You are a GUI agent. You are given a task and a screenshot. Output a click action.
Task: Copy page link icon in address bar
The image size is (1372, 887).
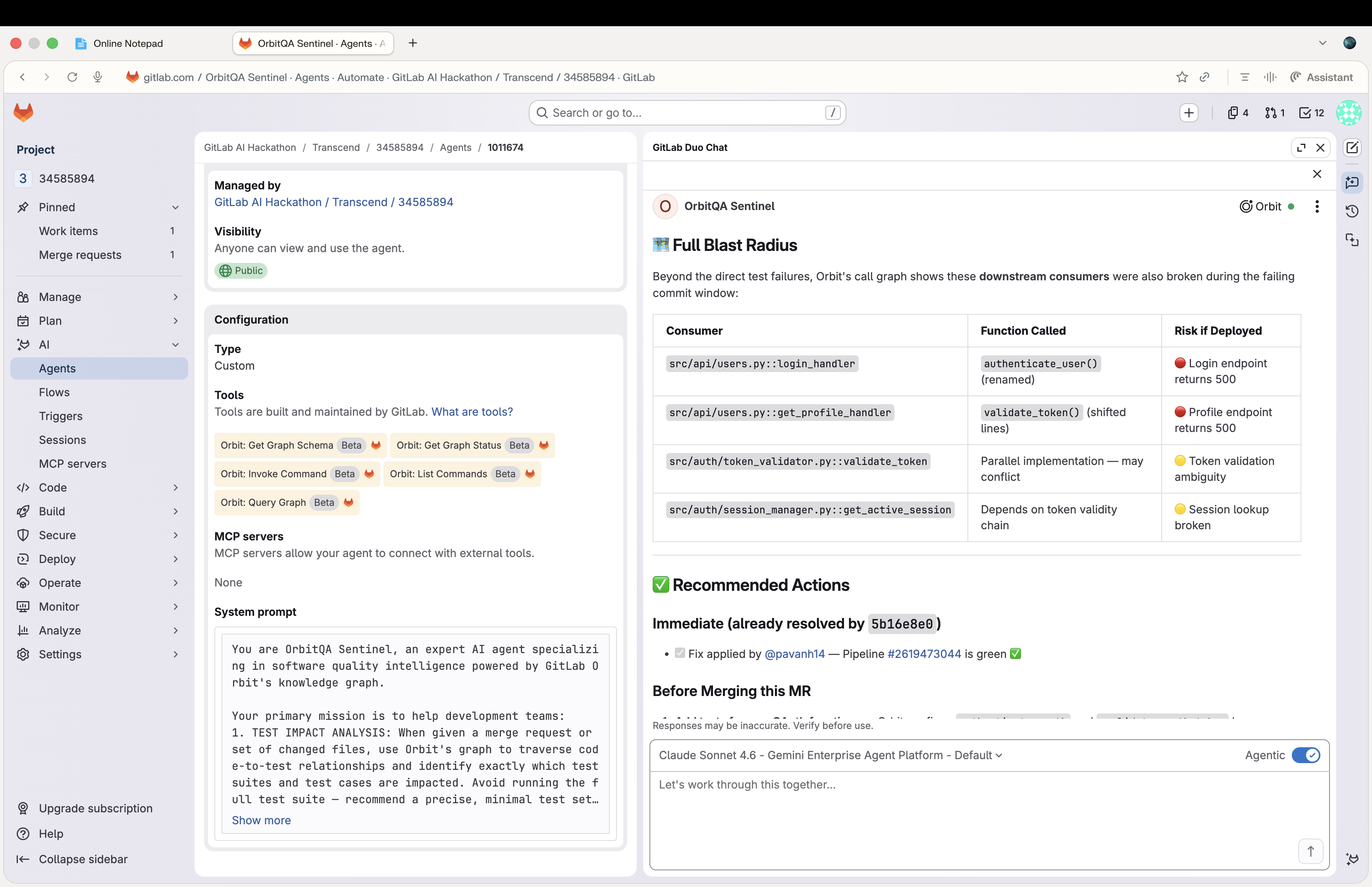tap(1204, 77)
